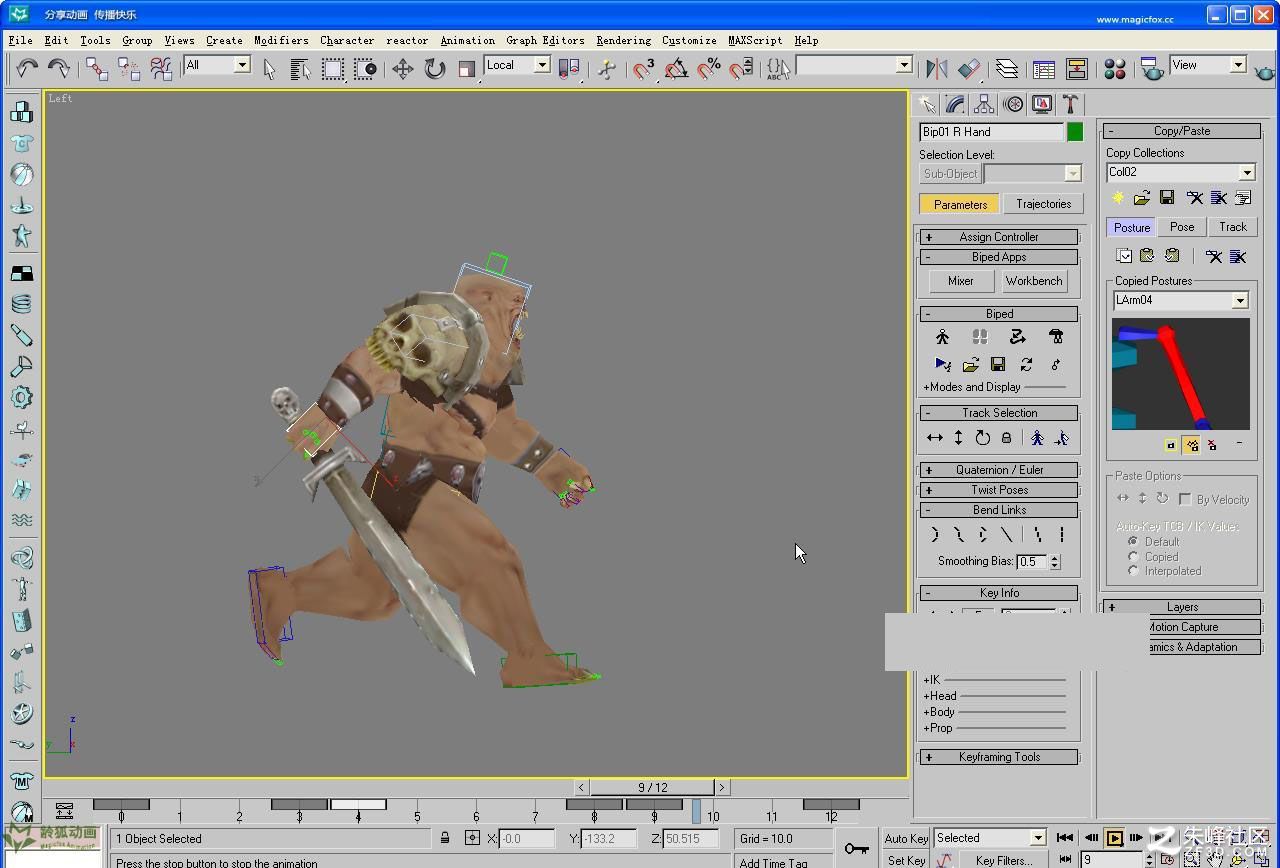Switch to the Track tab

click(1233, 227)
